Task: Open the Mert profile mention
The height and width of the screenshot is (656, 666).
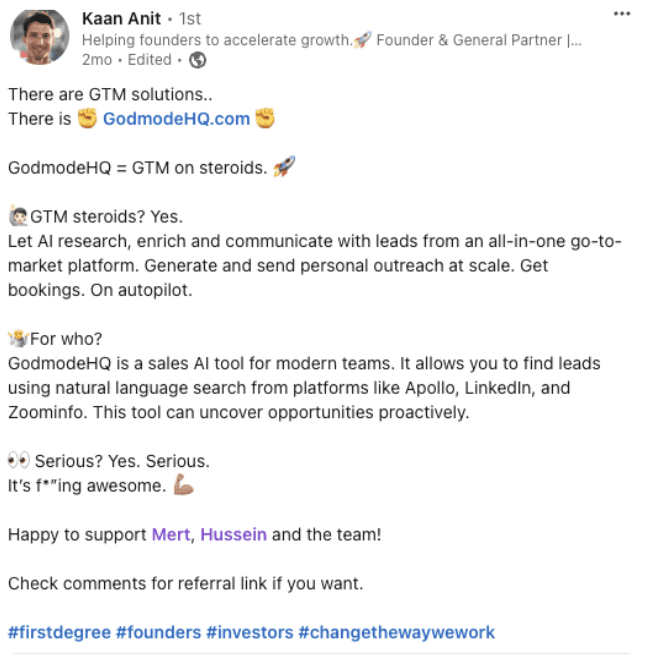Action: tap(170, 534)
